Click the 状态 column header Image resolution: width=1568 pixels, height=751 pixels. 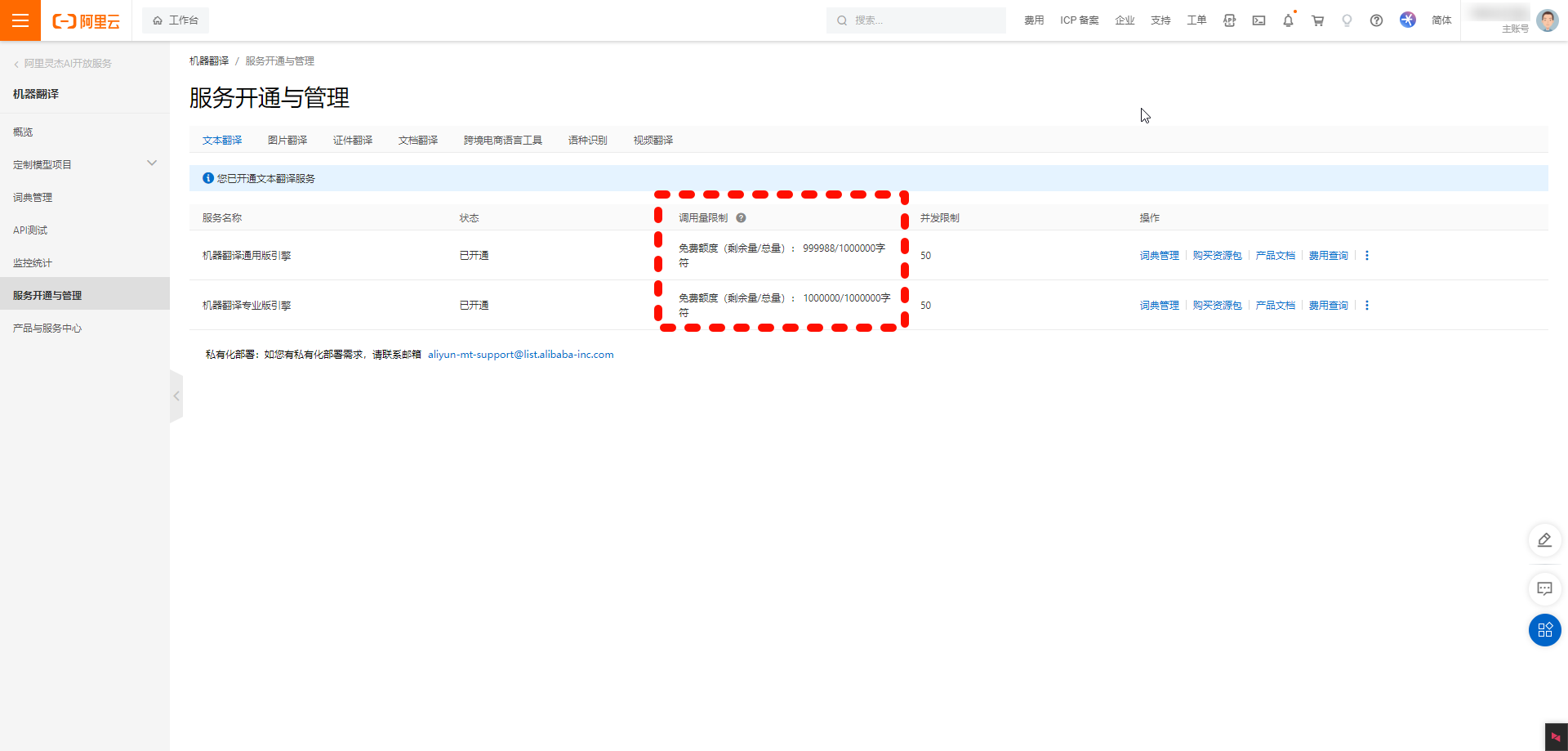tap(469, 218)
